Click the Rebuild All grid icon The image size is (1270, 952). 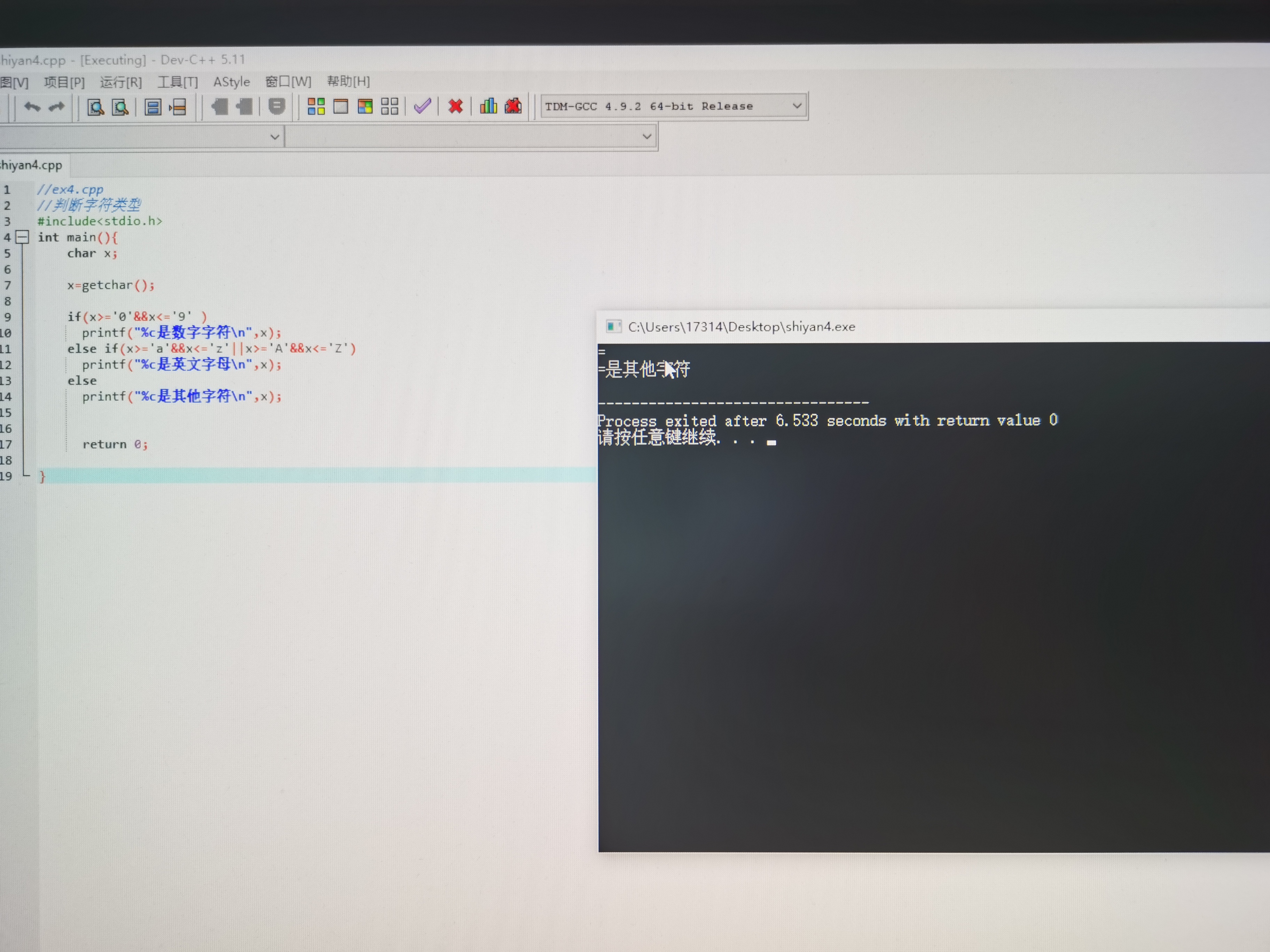[389, 106]
